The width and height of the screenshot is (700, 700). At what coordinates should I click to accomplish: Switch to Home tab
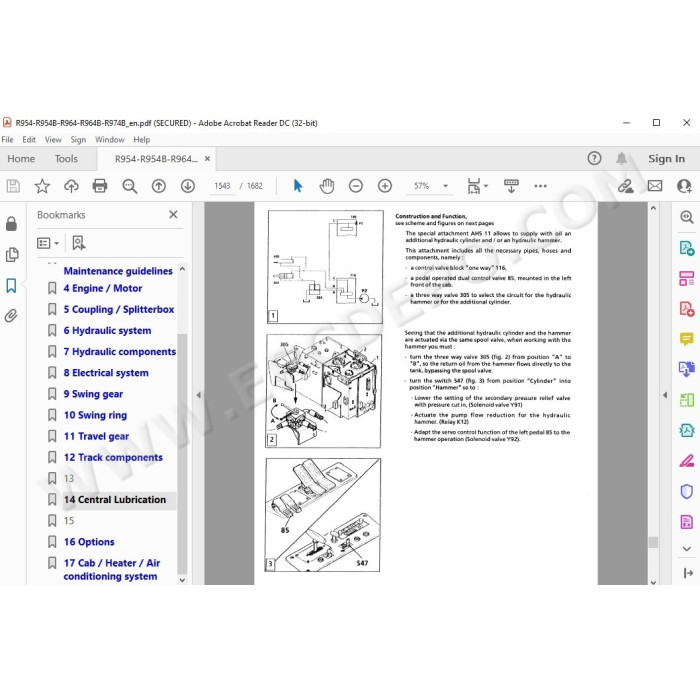[21, 159]
